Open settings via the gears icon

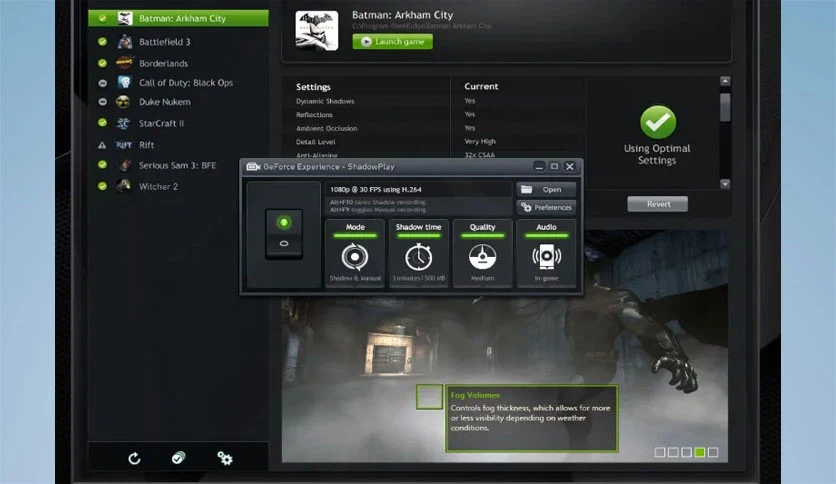225,458
